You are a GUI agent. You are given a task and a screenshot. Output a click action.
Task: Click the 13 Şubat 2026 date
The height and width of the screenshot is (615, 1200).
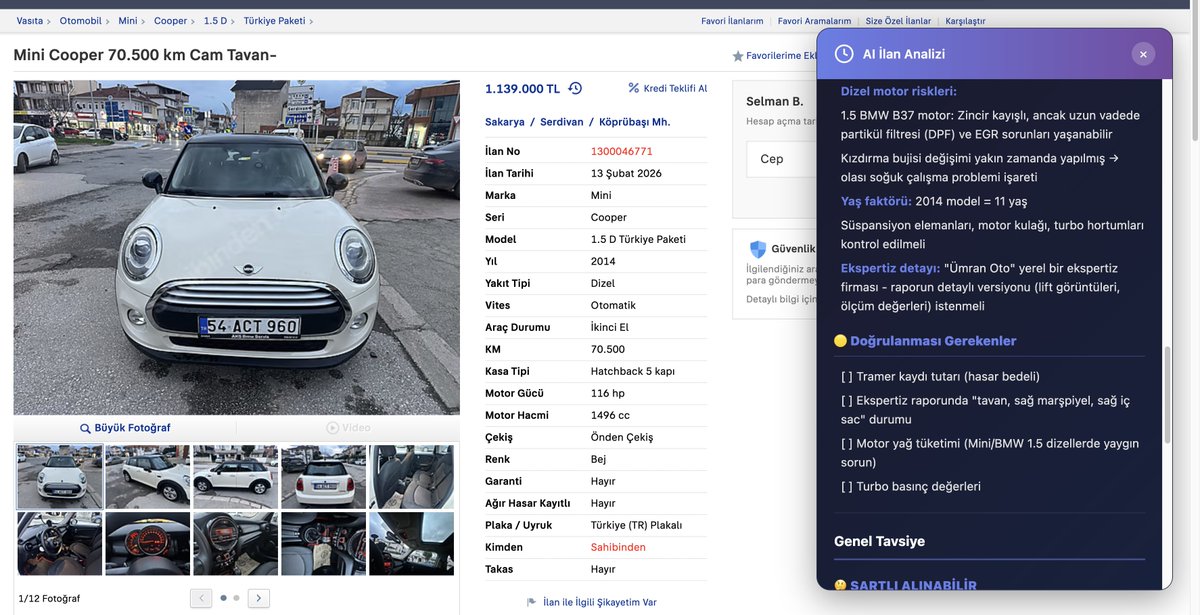click(x=626, y=173)
